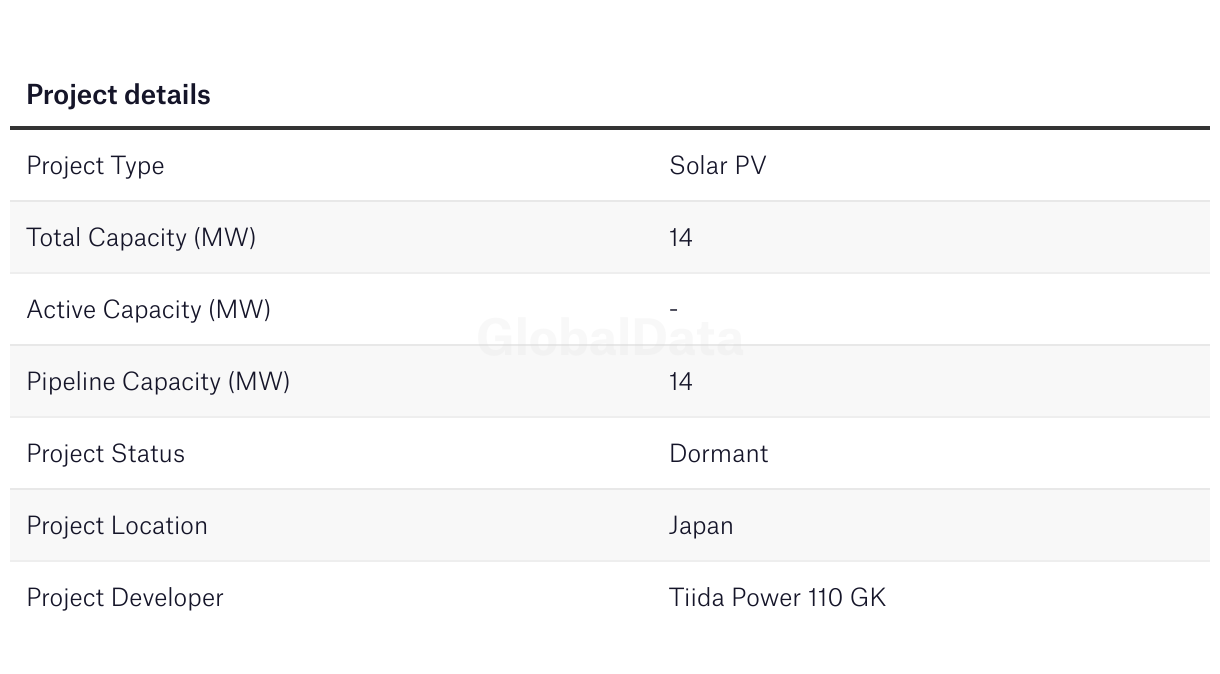Click the Total Capacity value 14
The width and height of the screenshot is (1220, 674).
pyautogui.click(x=681, y=238)
